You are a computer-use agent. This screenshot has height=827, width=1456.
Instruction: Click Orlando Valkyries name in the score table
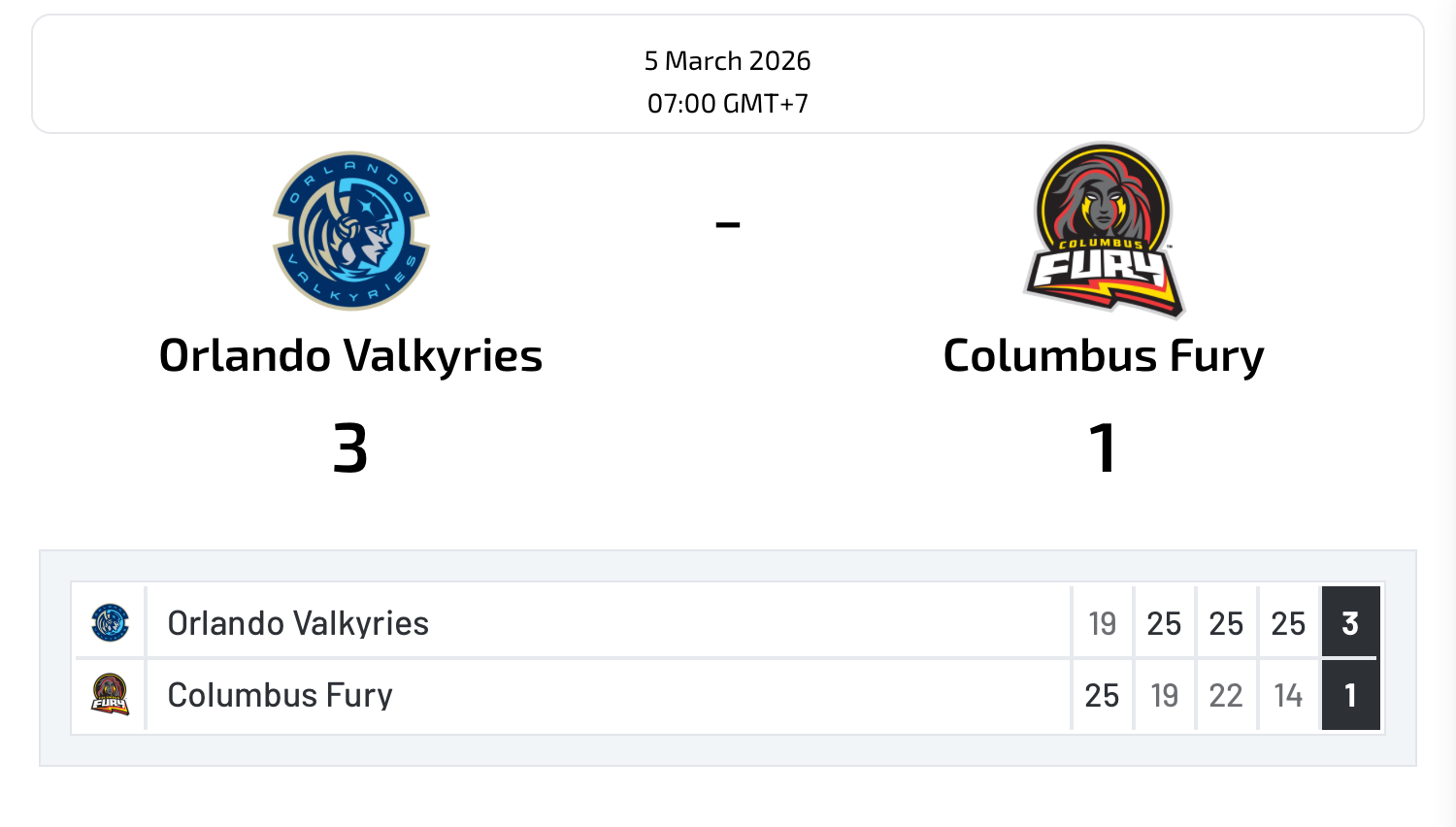298,623
